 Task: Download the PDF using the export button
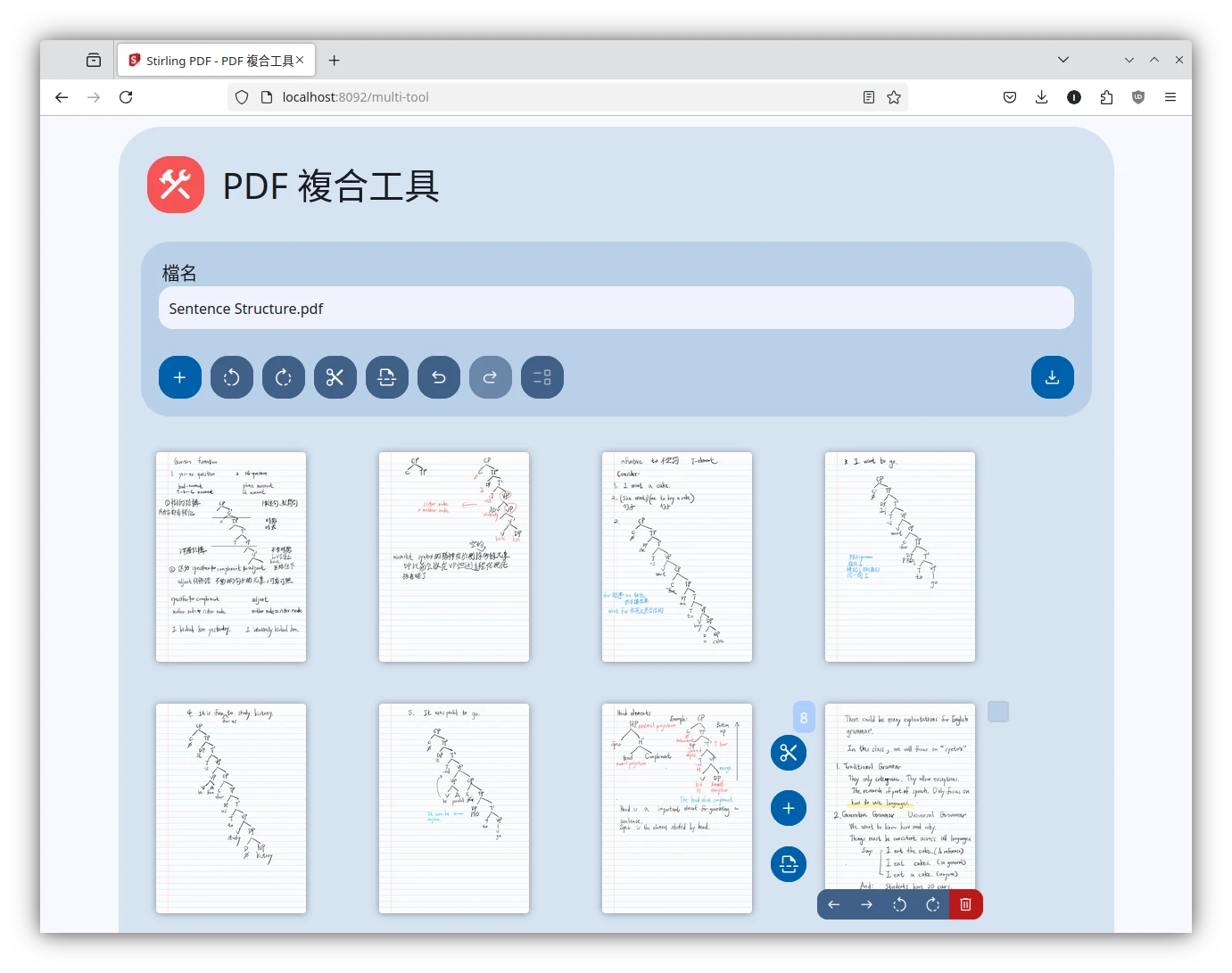[x=1052, y=377]
